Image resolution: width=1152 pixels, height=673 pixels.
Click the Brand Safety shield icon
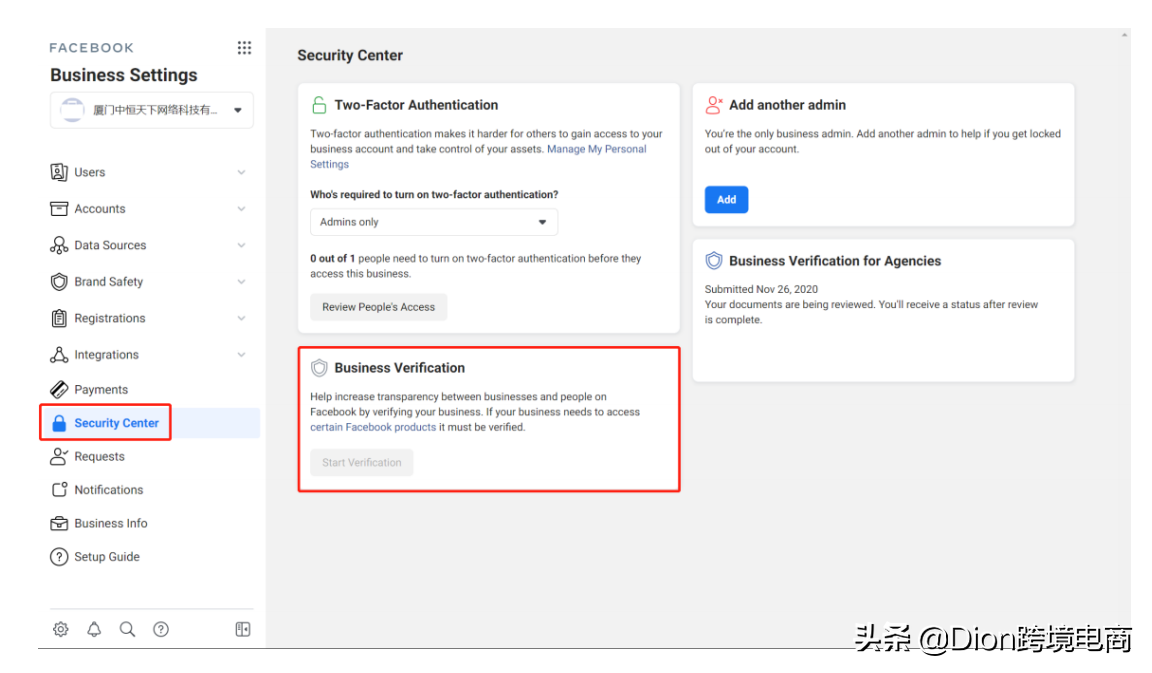[59, 281]
